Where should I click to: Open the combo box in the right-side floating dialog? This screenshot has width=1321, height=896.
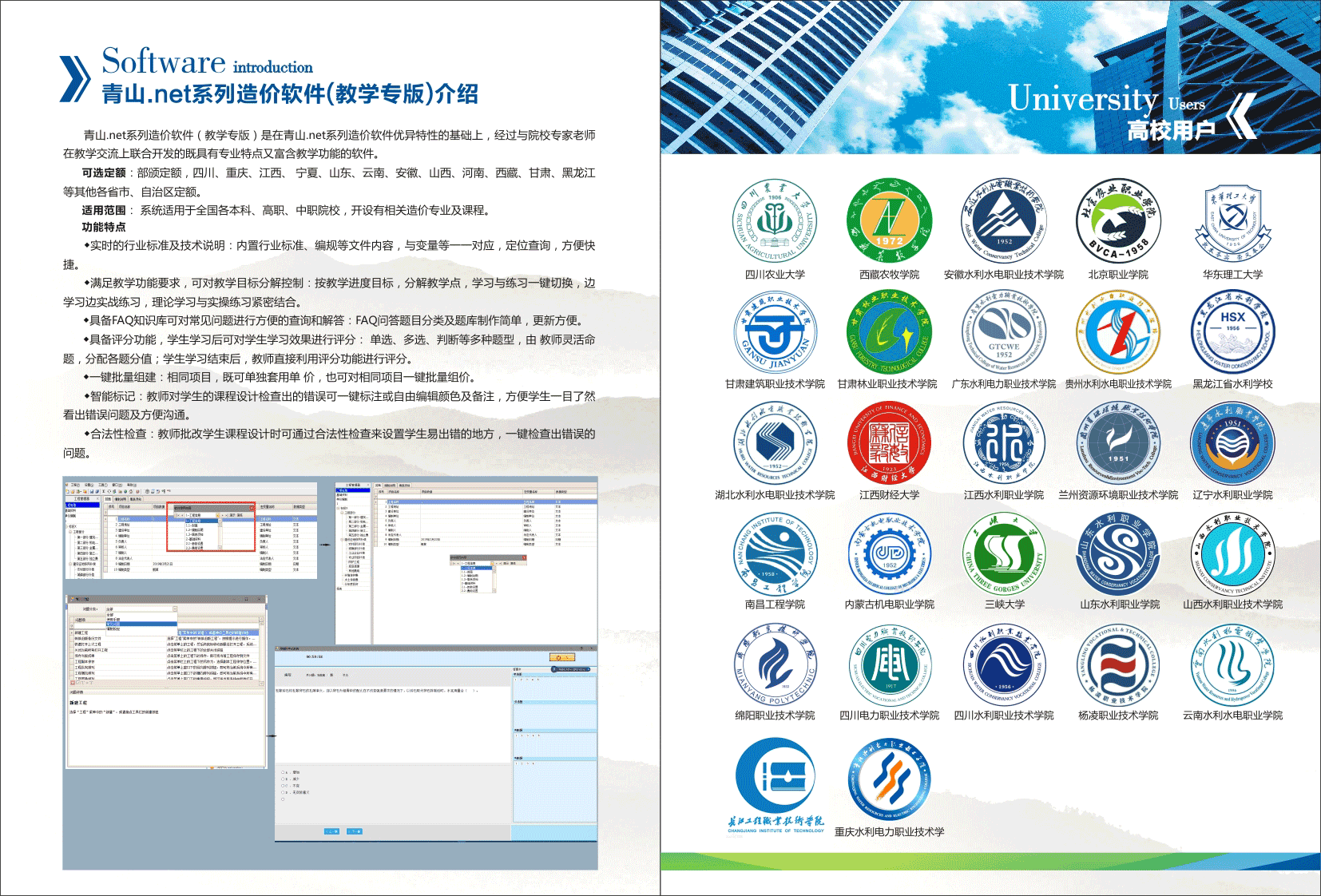click(493, 563)
